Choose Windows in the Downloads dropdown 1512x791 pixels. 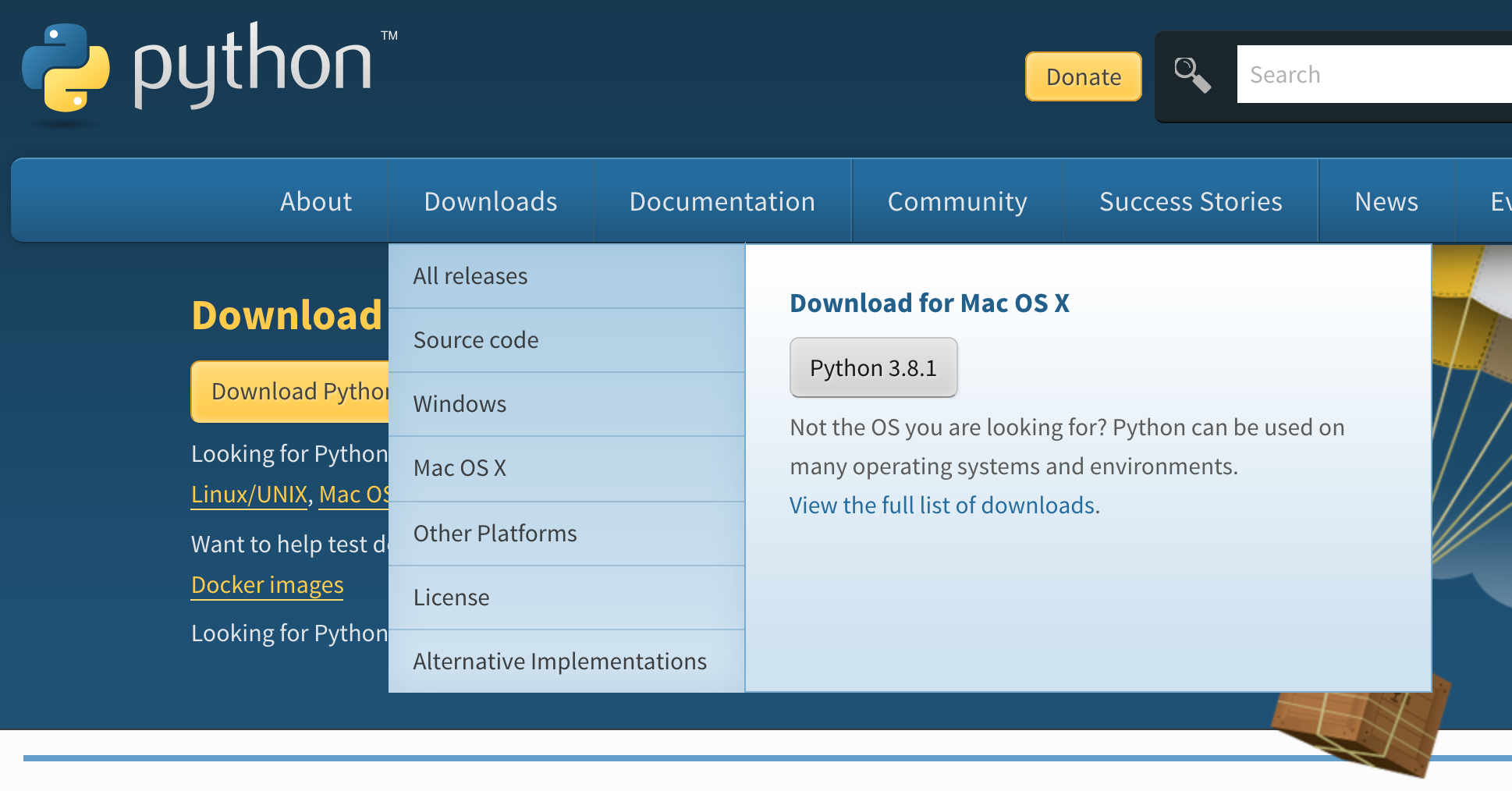coord(566,404)
